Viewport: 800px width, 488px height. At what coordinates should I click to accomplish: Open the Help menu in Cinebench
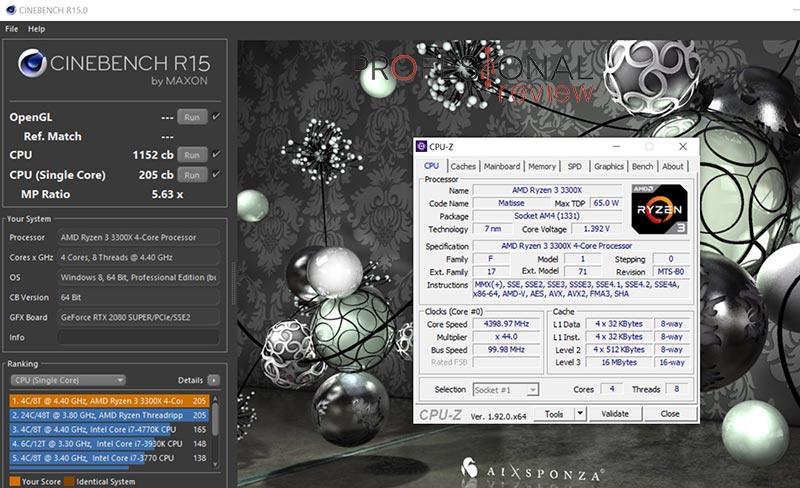click(x=36, y=29)
